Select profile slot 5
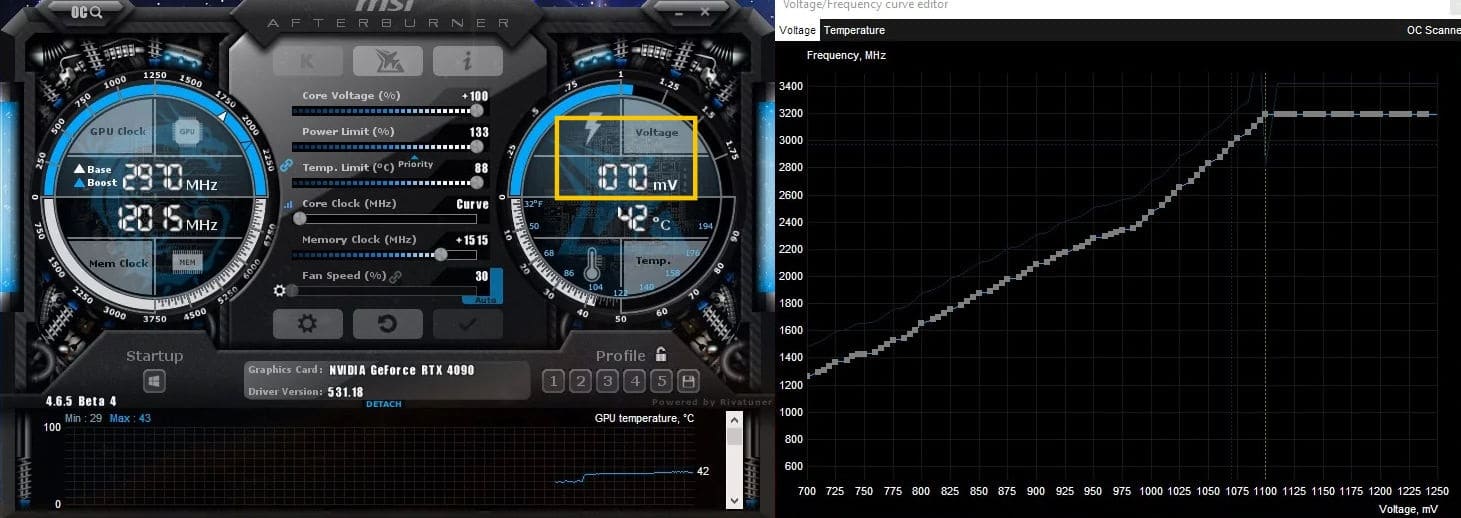Image resolution: width=1461 pixels, height=518 pixels. tap(661, 381)
